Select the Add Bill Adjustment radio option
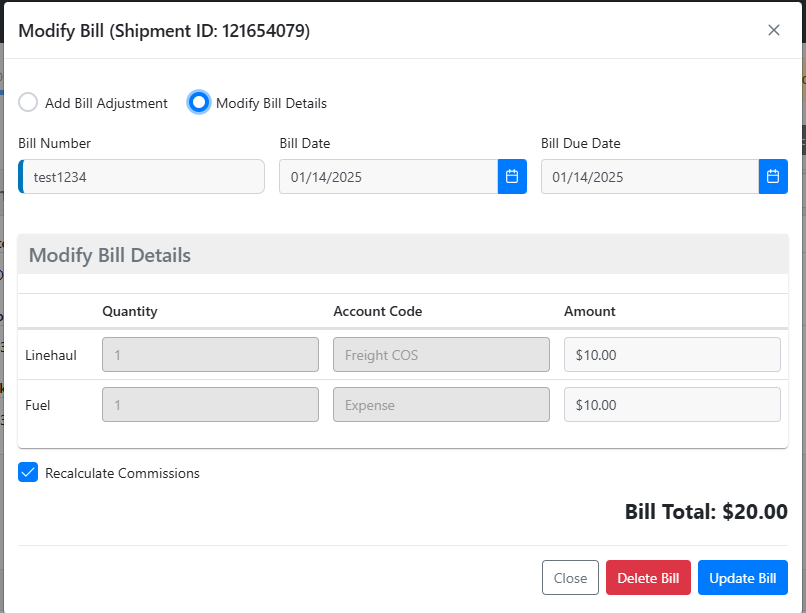This screenshot has height=613, width=806. [x=28, y=102]
